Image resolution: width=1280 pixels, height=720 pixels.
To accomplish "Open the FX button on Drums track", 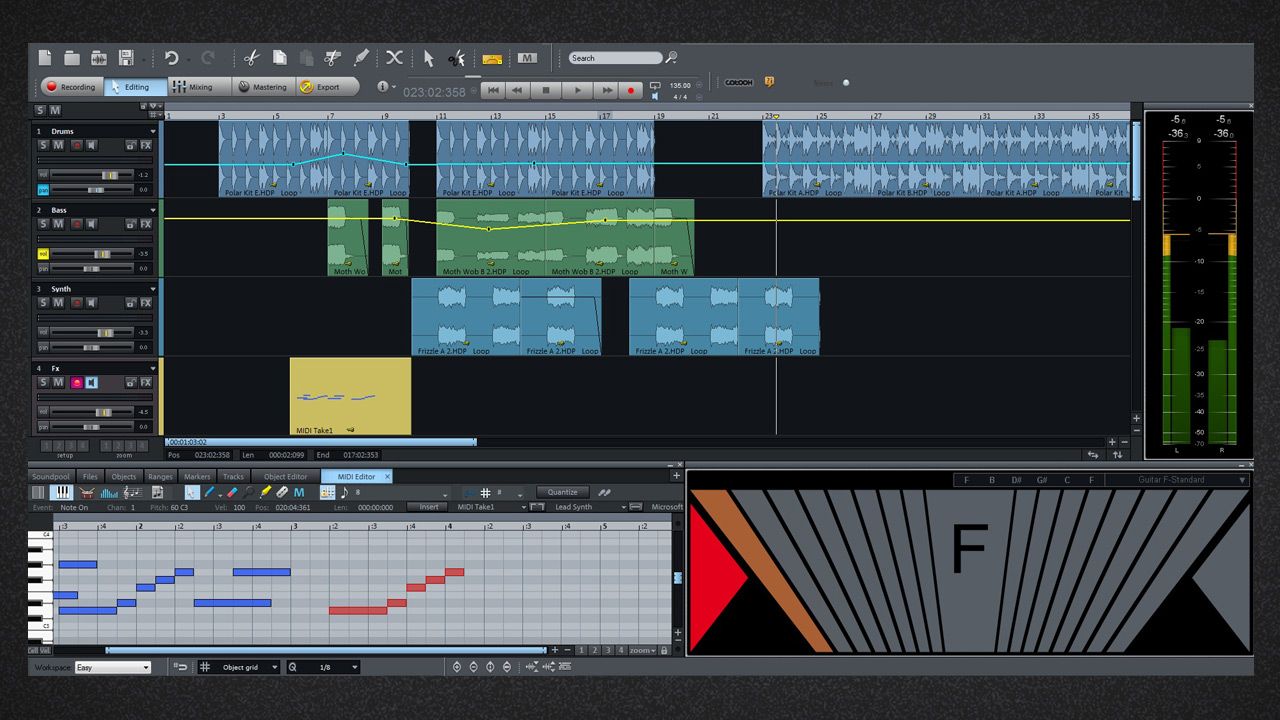I will 146,146.
